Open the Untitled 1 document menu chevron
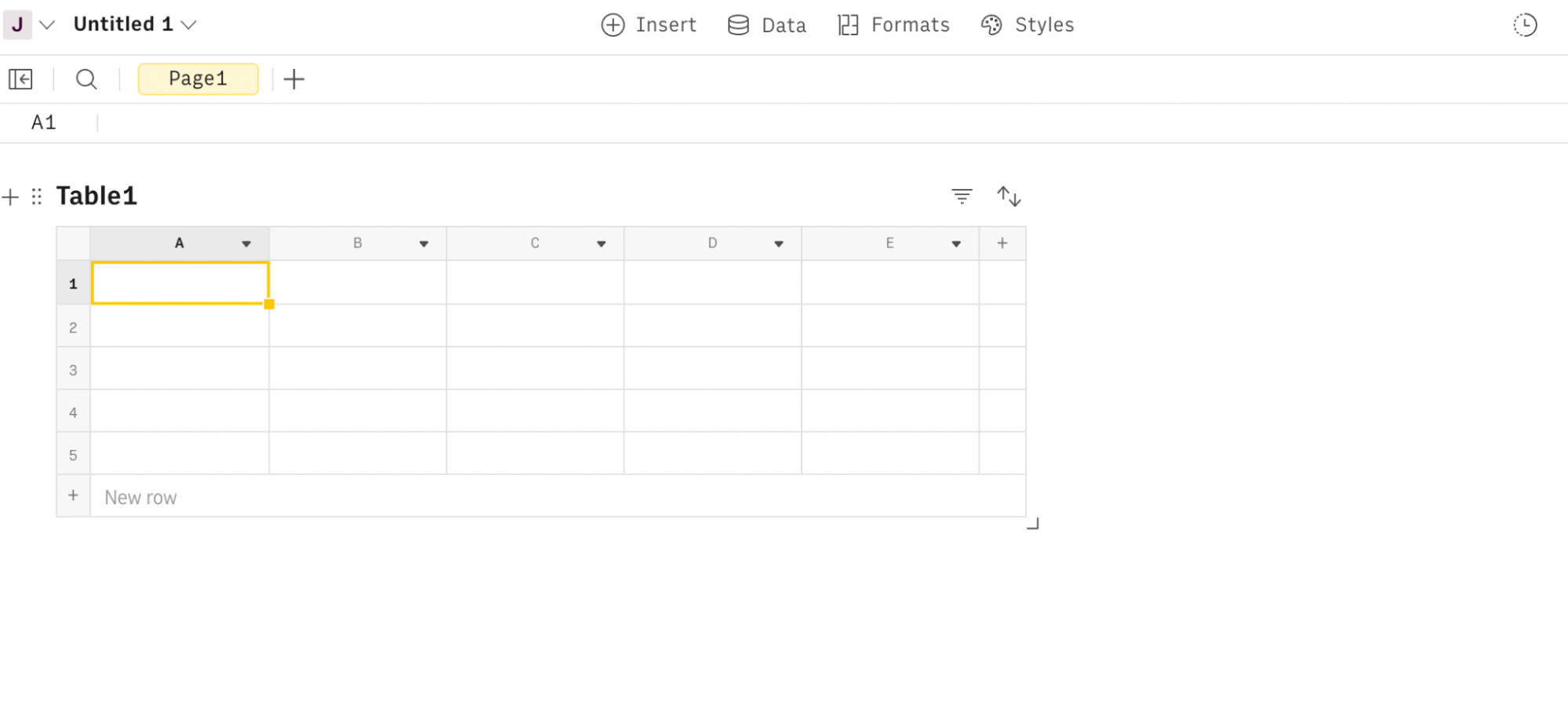This screenshot has height=722, width=1568. coord(189,25)
